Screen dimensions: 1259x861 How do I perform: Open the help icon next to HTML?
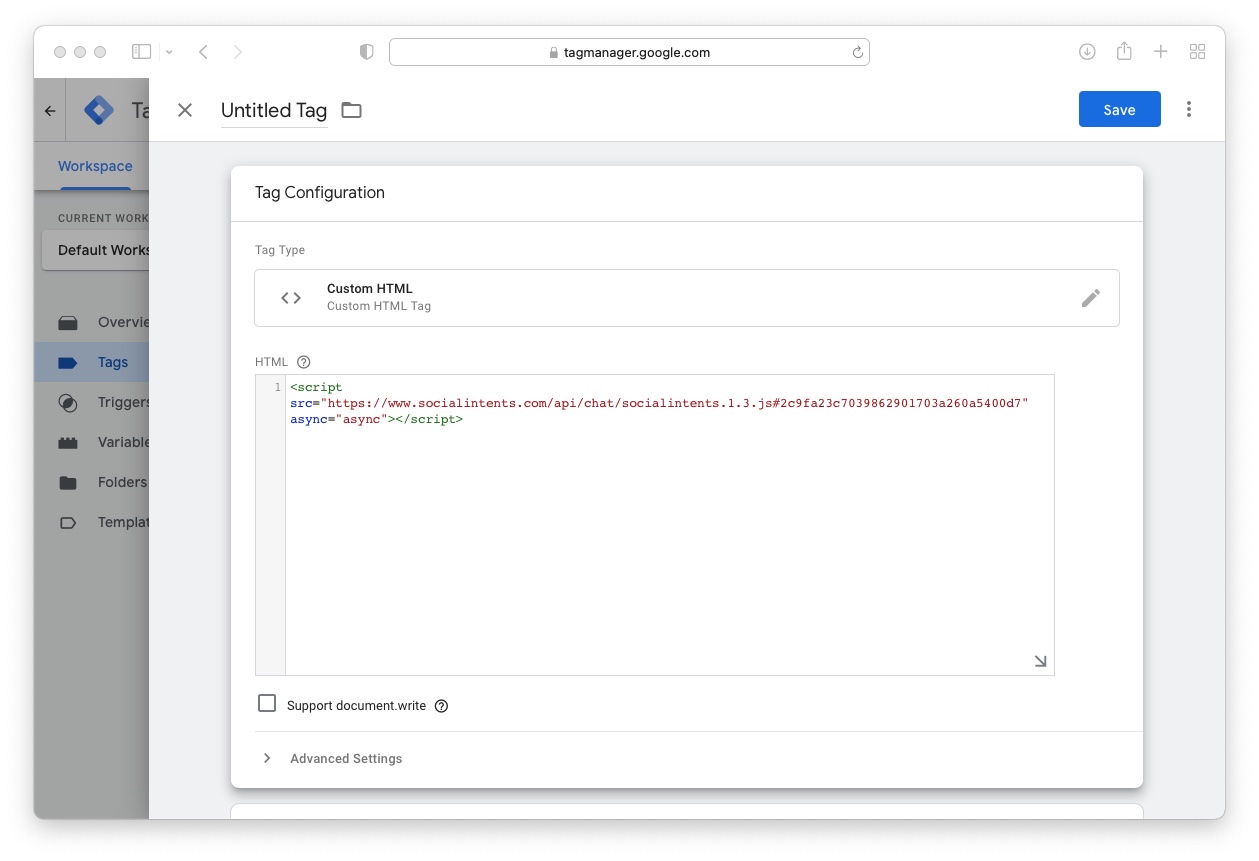304,362
